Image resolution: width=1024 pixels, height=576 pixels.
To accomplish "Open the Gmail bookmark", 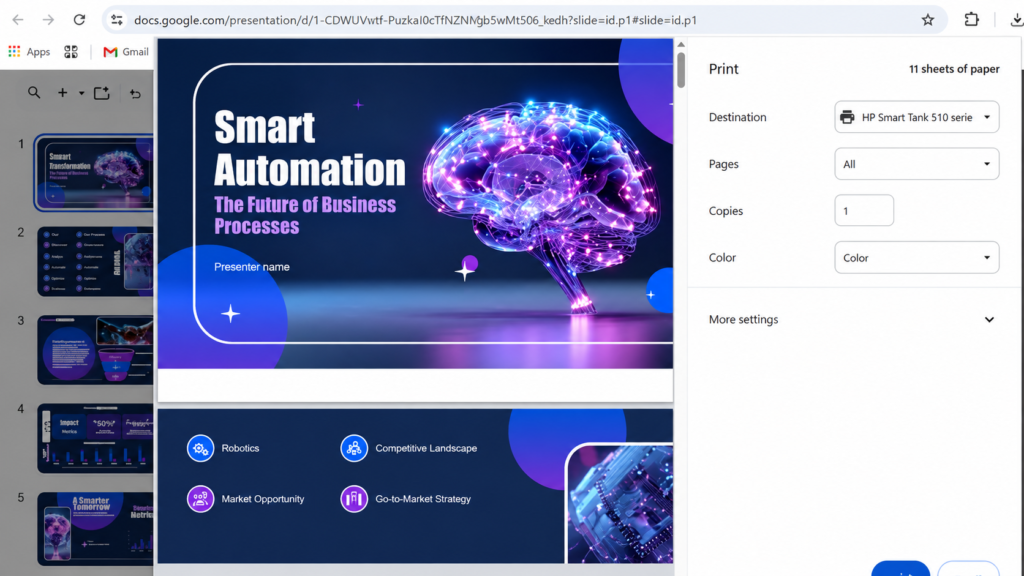I will click(x=126, y=52).
